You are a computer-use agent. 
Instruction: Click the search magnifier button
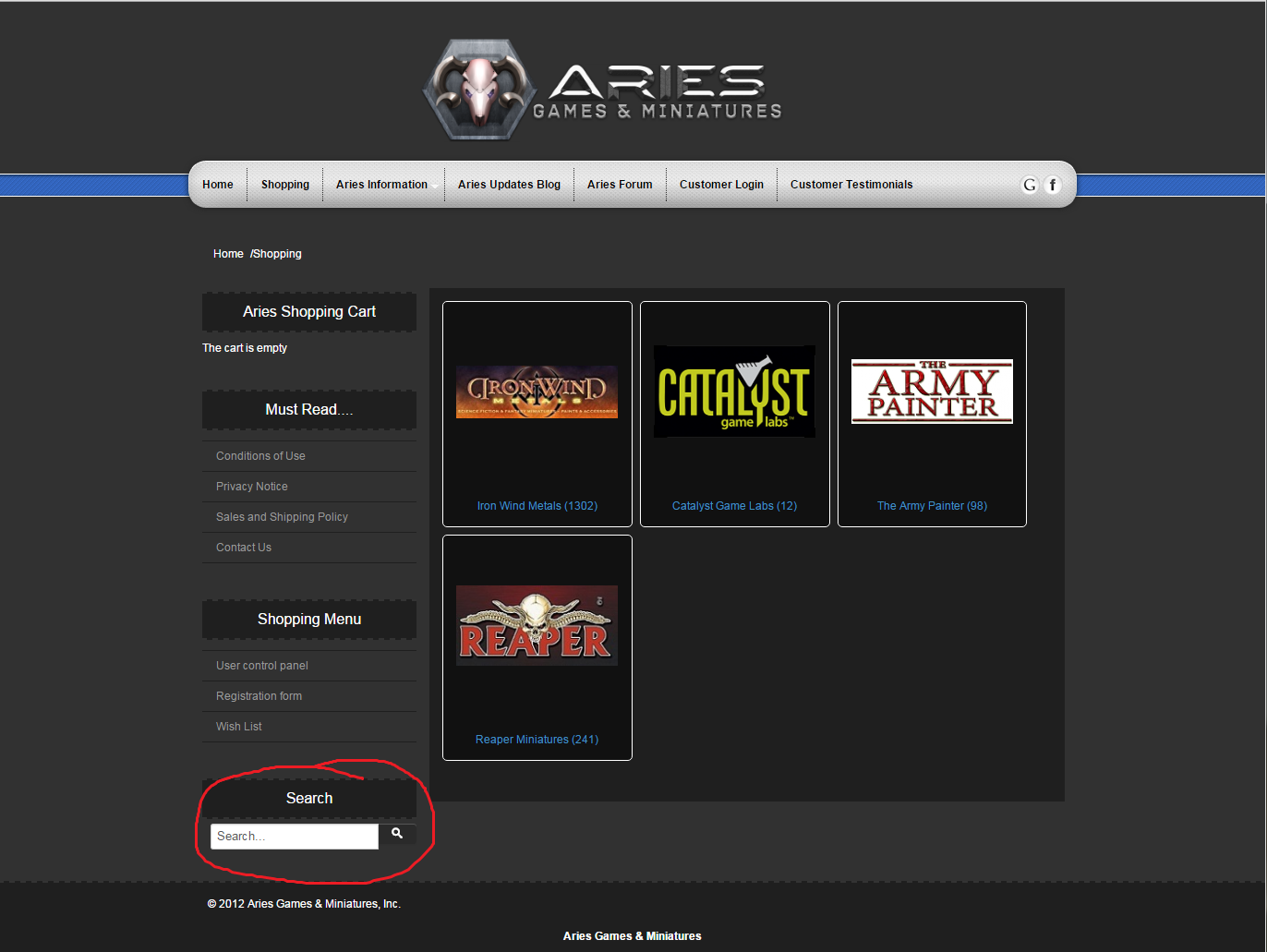(397, 834)
